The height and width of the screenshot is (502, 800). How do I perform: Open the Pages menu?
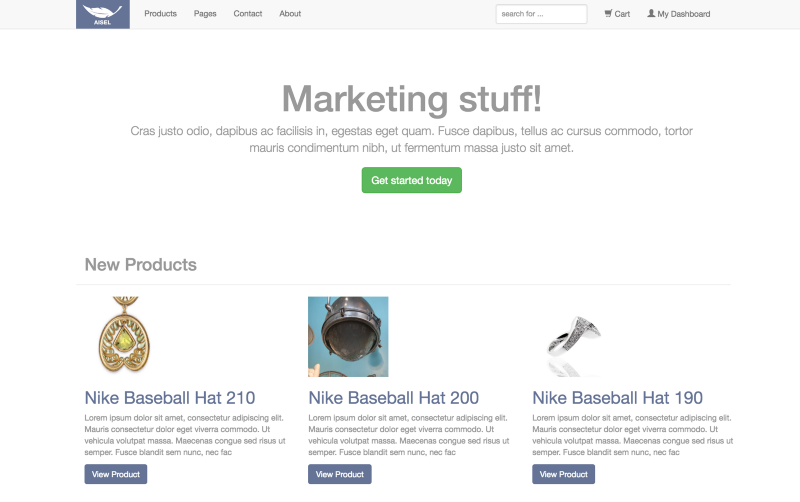pos(205,14)
